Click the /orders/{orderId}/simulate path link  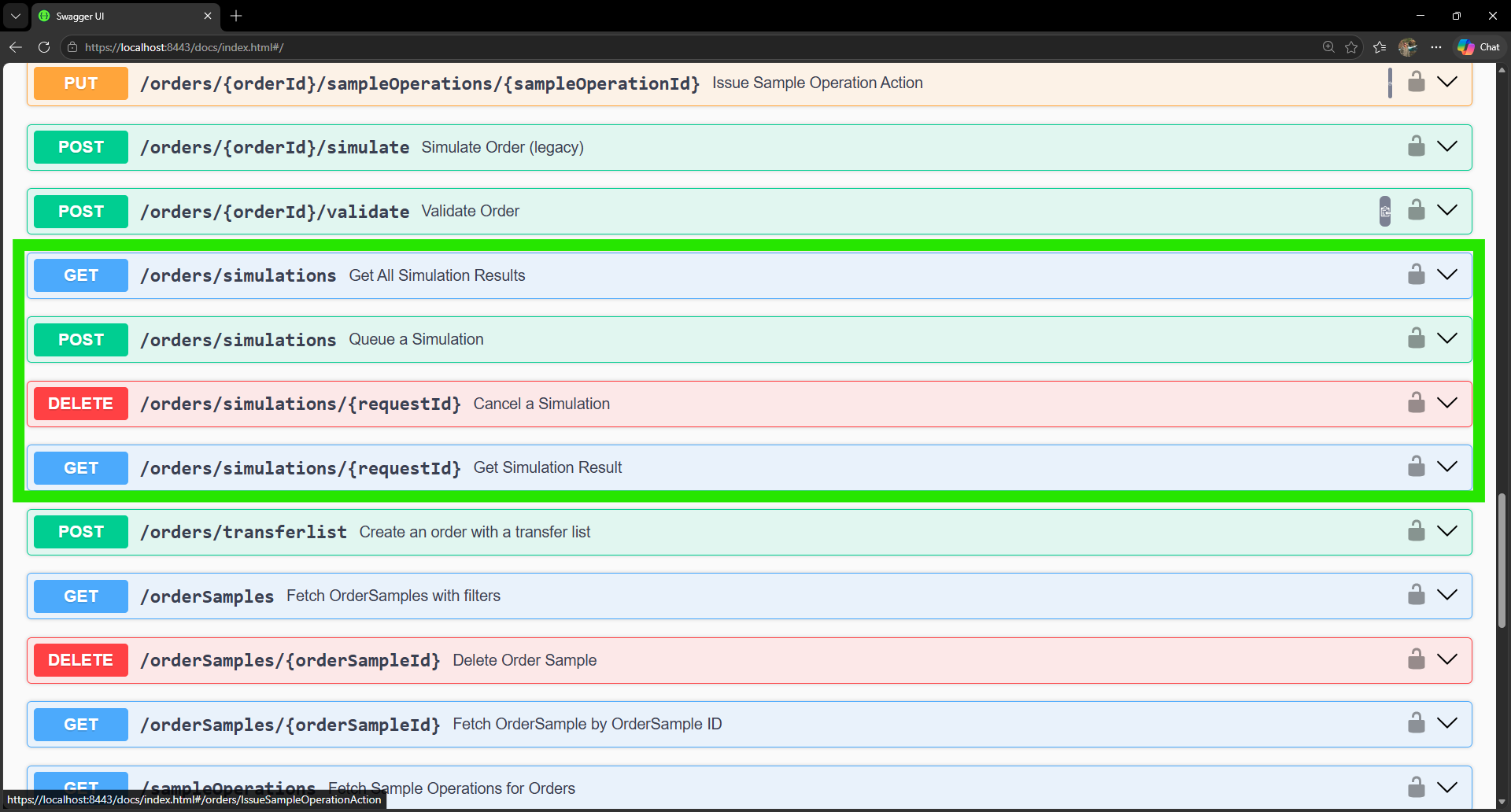point(275,147)
